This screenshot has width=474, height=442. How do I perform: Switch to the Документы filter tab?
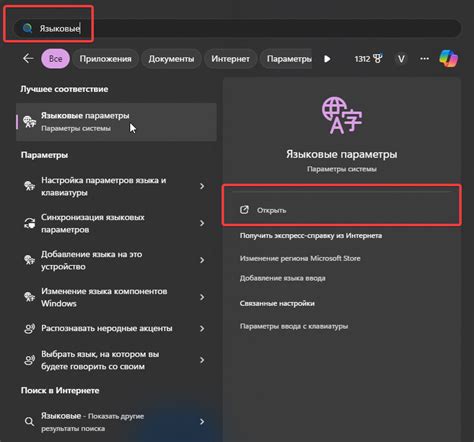(171, 59)
